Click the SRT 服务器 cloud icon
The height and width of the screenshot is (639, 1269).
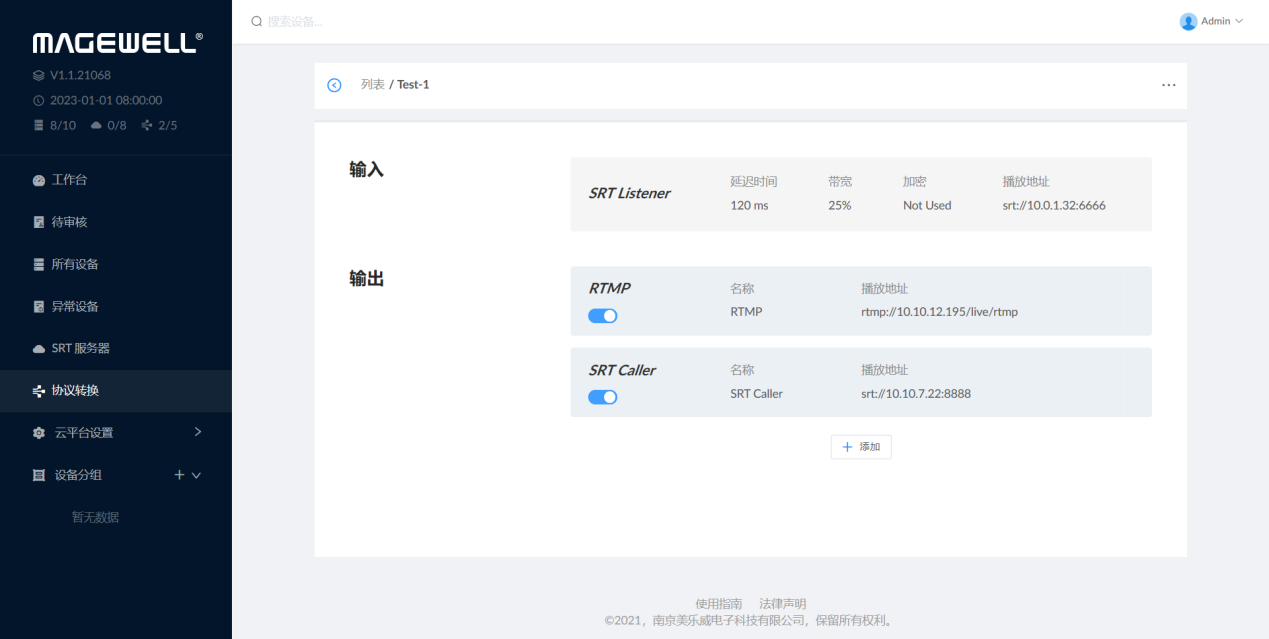click(x=39, y=349)
